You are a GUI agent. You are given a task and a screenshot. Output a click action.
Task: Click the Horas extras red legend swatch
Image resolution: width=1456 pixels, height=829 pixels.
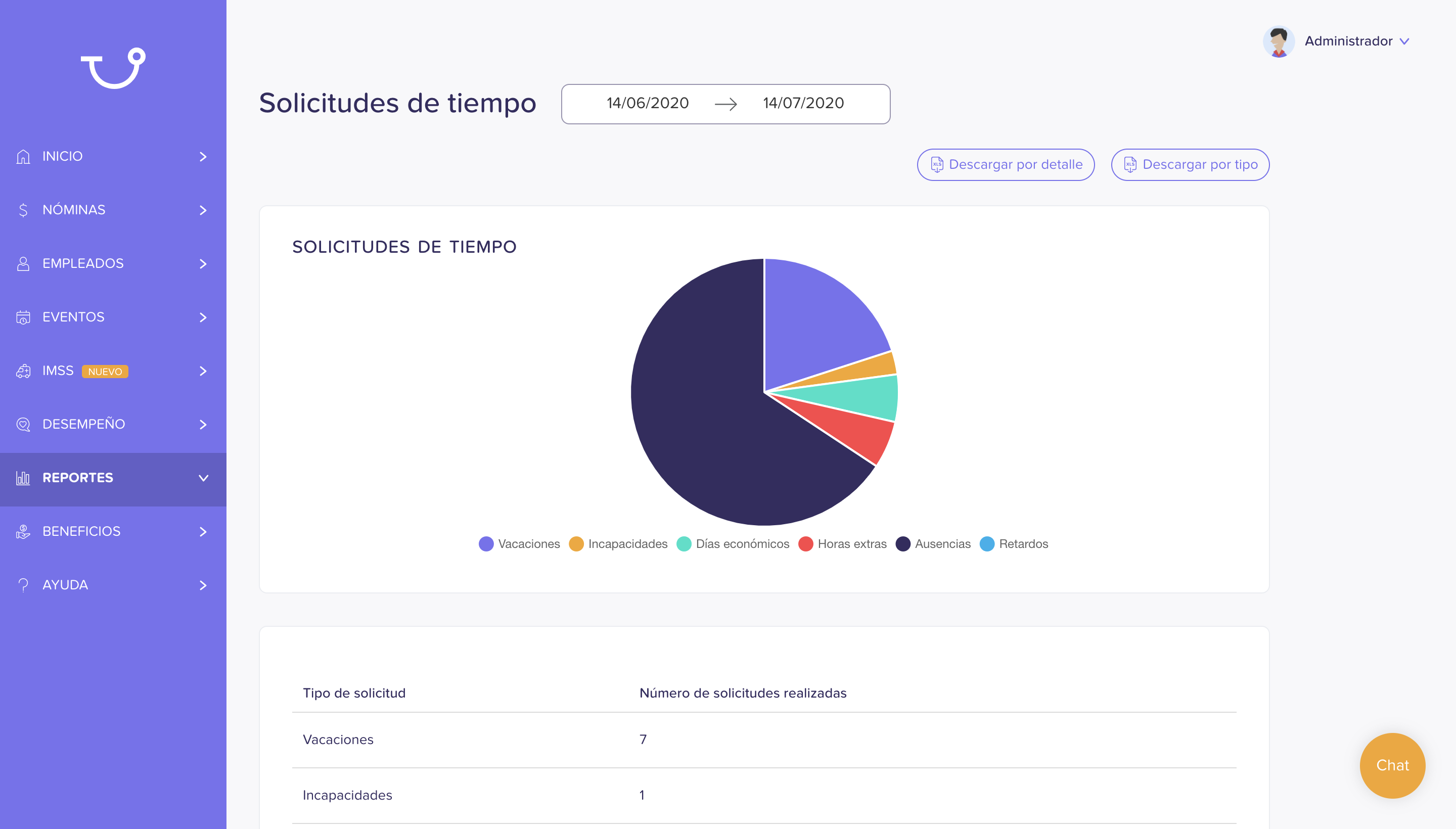point(806,544)
